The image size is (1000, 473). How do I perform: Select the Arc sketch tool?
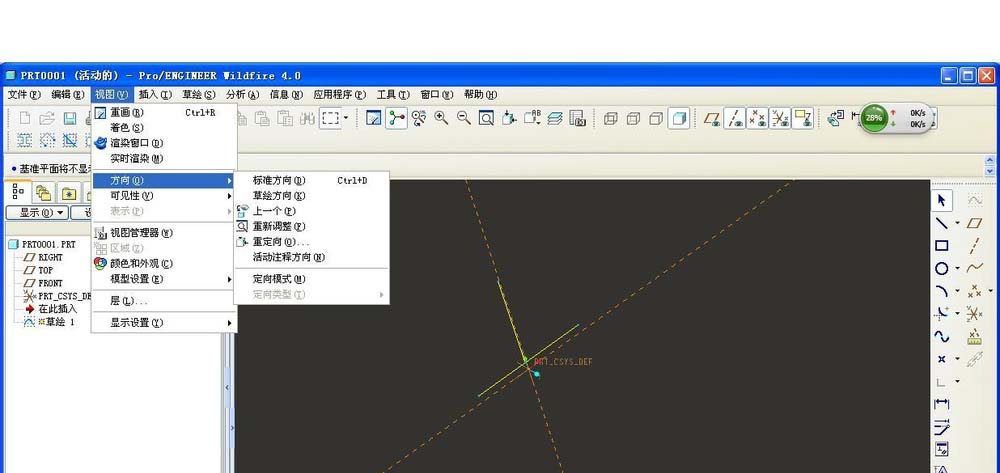click(941, 291)
